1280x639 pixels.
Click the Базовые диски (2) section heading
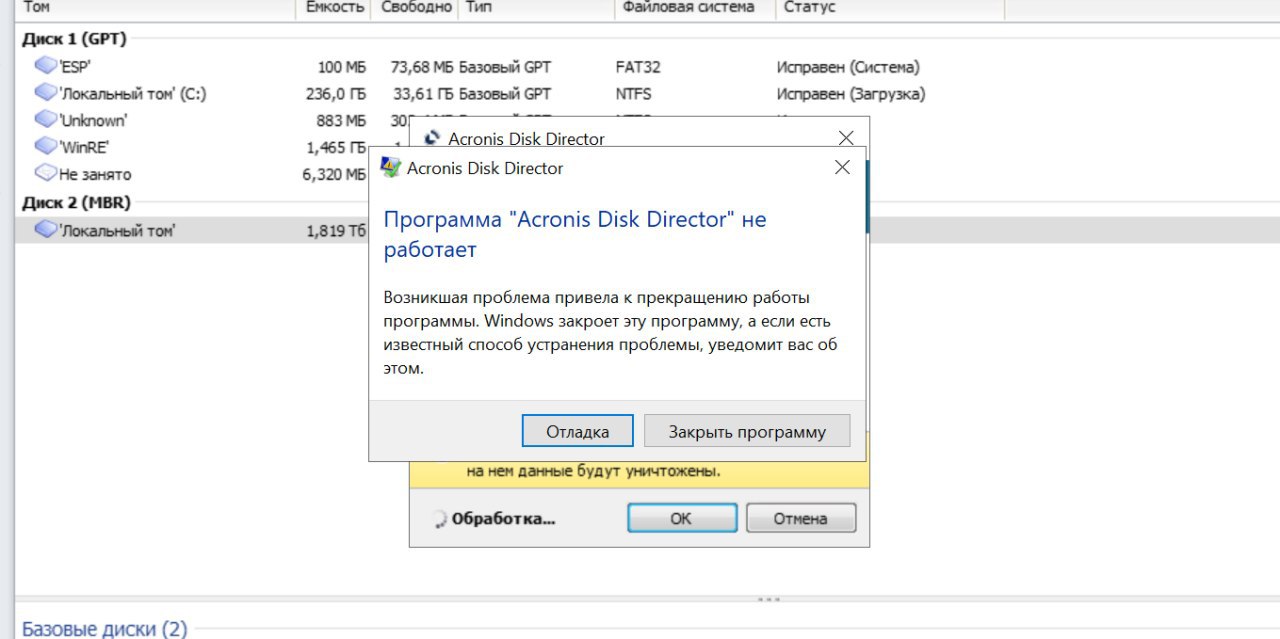(x=104, y=629)
